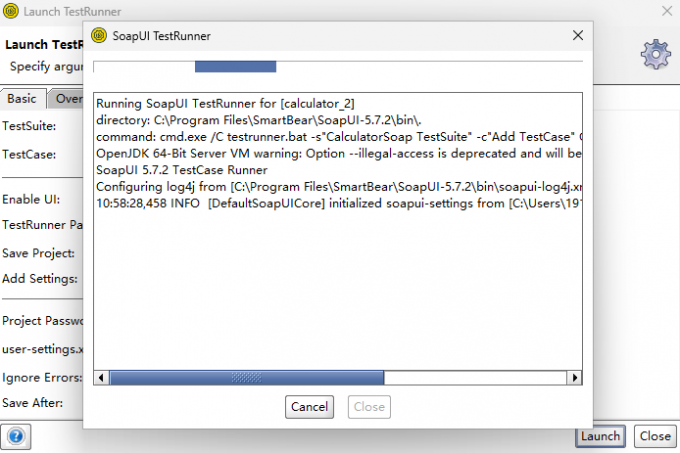Cancel the running SoapUI TestRunner

point(309,407)
